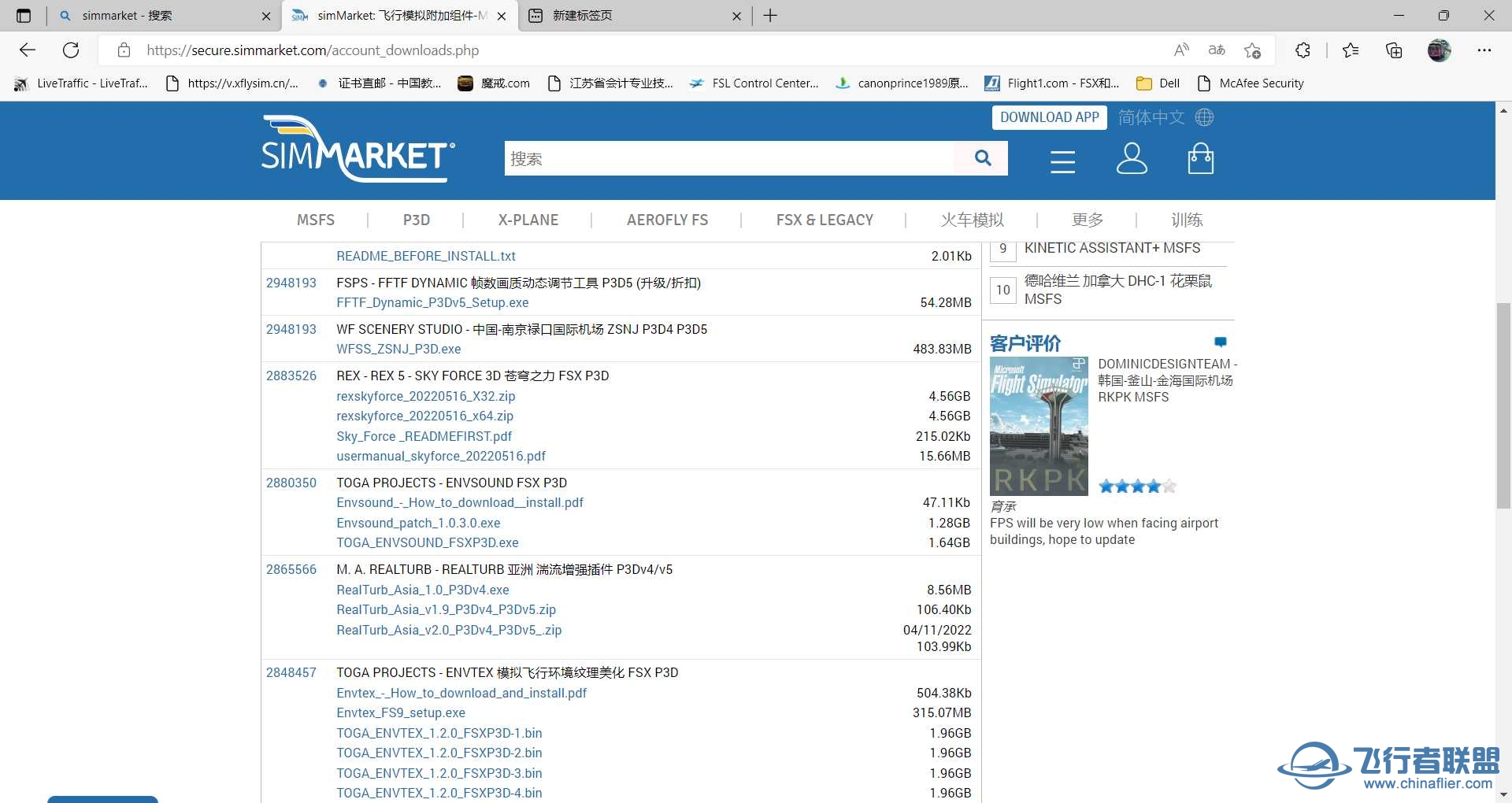Close the simmarket 搜索 tab
The width and height of the screenshot is (1512, 803).
[x=266, y=16]
